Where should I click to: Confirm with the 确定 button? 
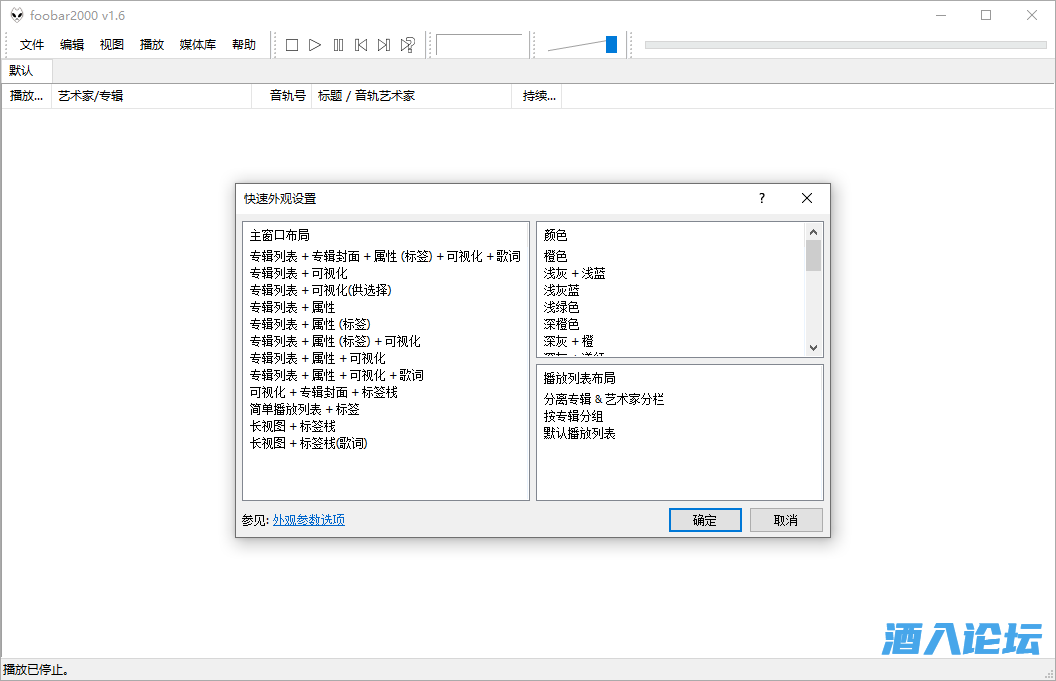coord(705,520)
